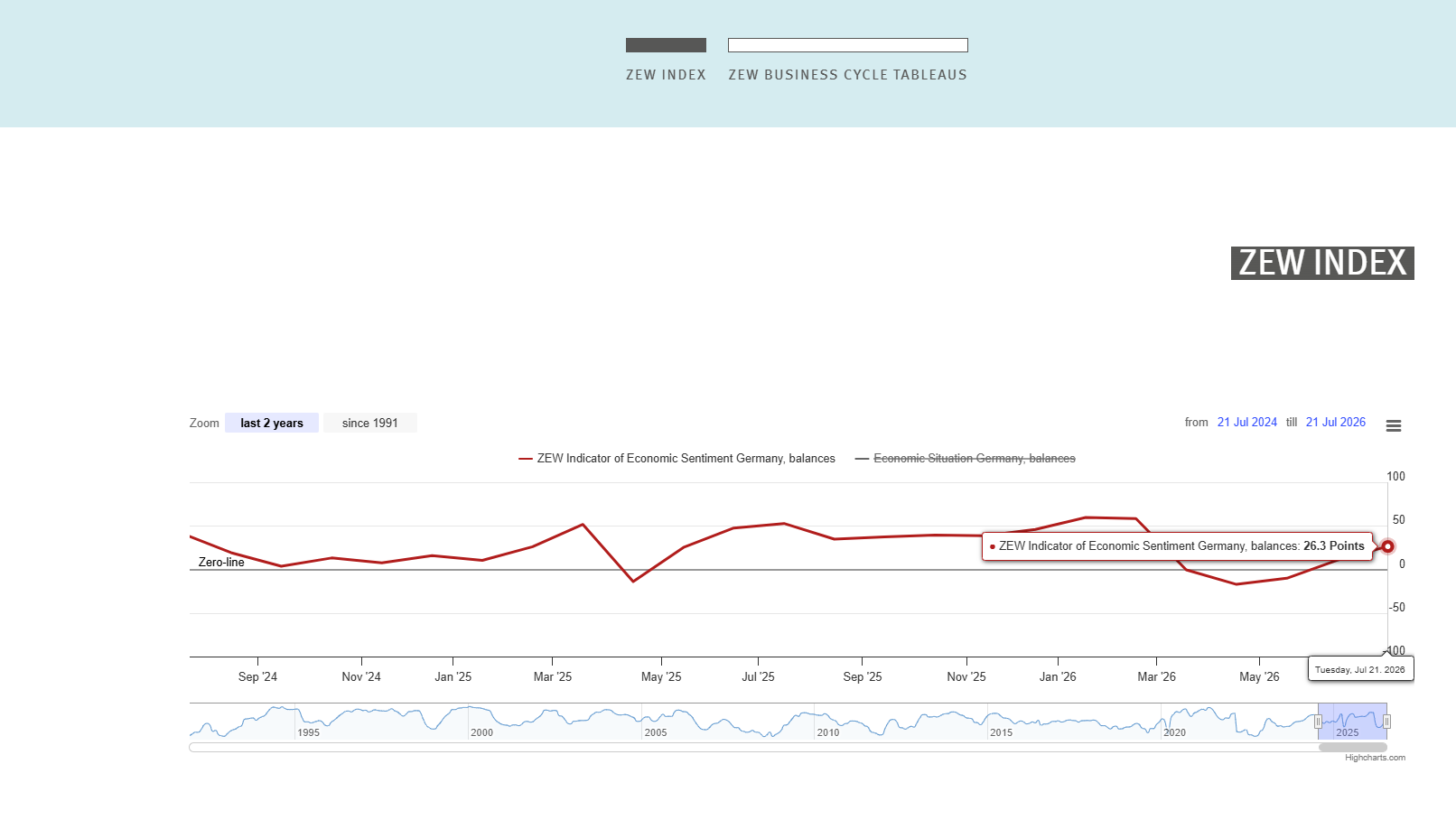Image resolution: width=1456 pixels, height=820 pixels.
Task: Switch to the ZEW Index tab
Action: [x=666, y=61]
